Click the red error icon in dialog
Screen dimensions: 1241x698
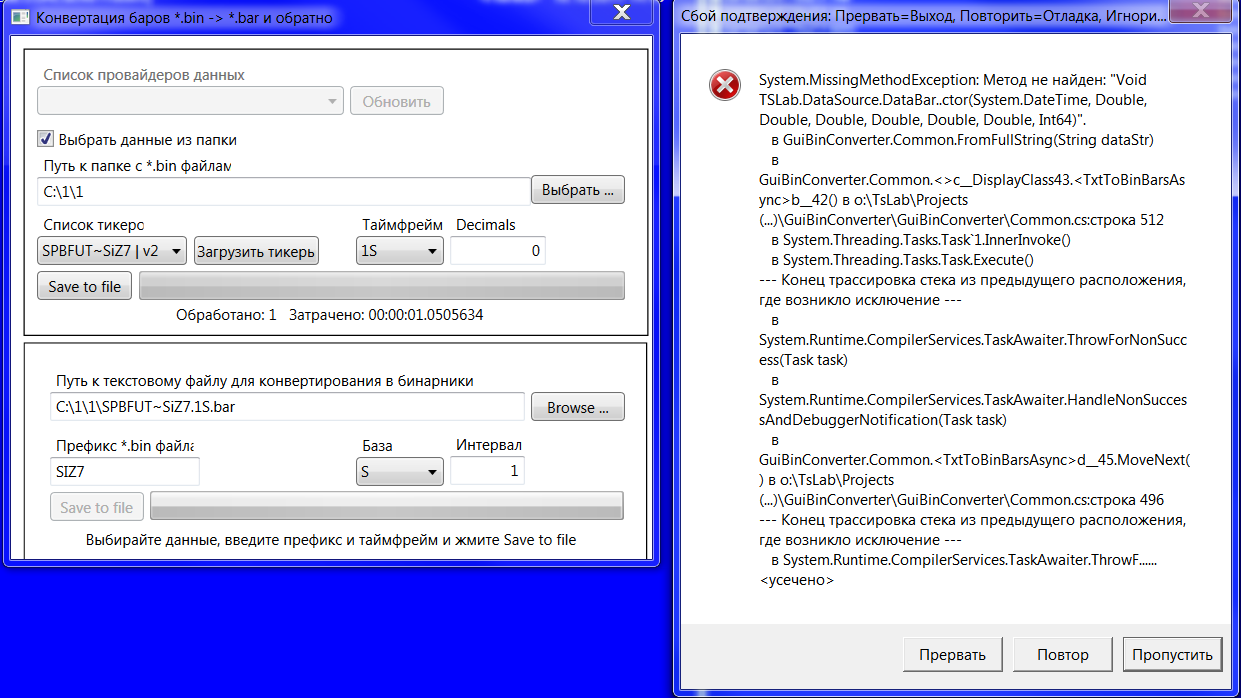tap(724, 86)
